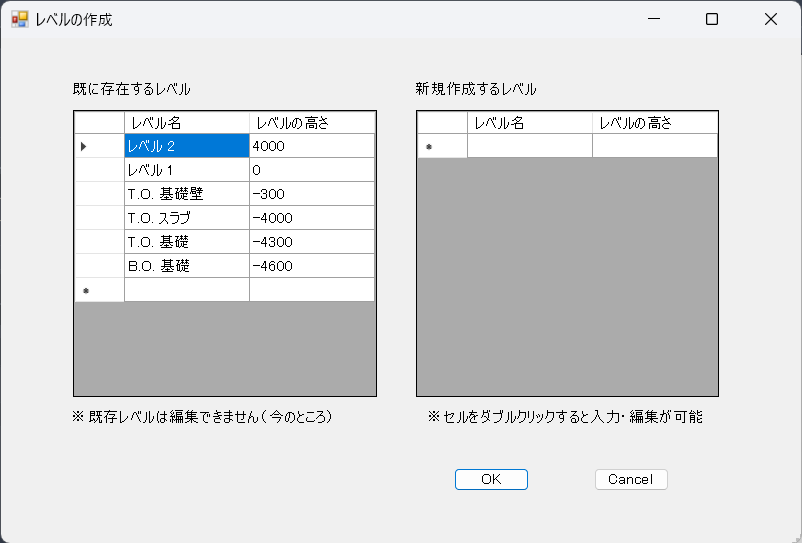
Task: Select the レベル 1 name cell
Action: pyautogui.click(x=187, y=170)
